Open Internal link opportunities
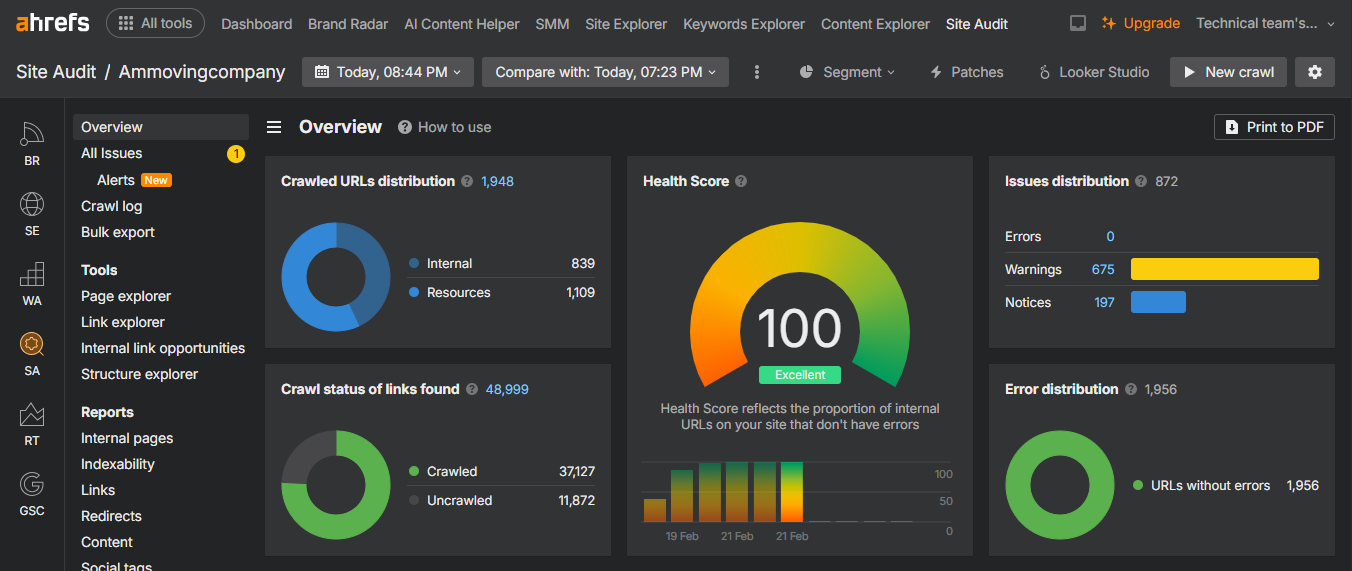The image size is (1352, 571). point(163,348)
